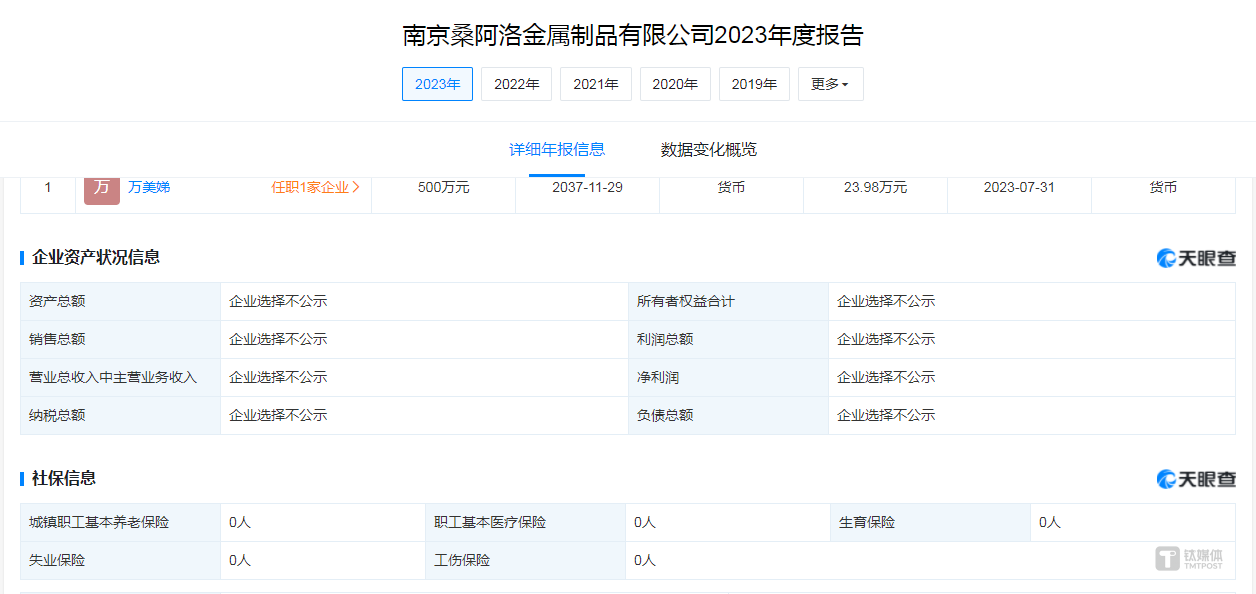The width and height of the screenshot is (1256, 594).
Task: Click the 企业资产状况信息 section heading
Action: click(x=96, y=257)
